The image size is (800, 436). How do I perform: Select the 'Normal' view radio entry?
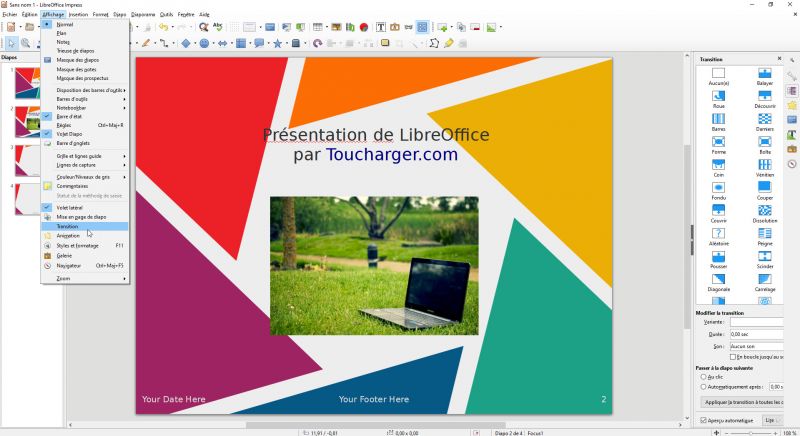click(85, 24)
